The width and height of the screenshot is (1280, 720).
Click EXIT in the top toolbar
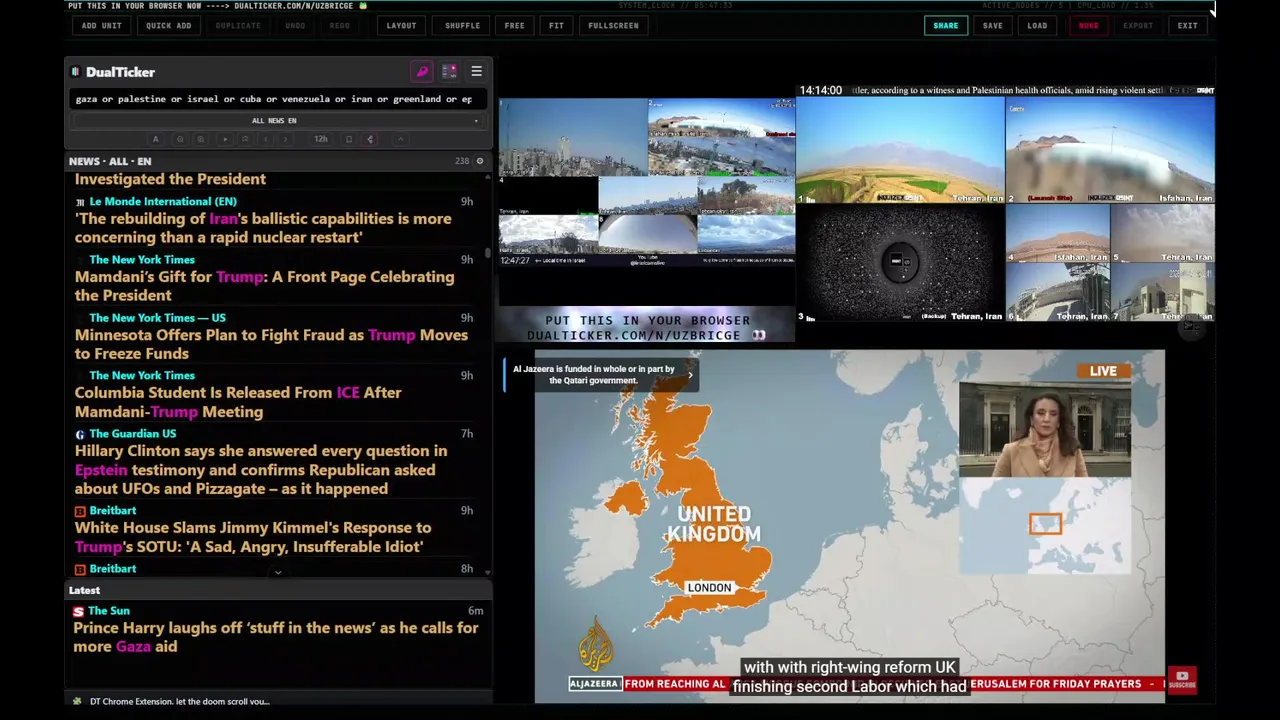(1187, 26)
